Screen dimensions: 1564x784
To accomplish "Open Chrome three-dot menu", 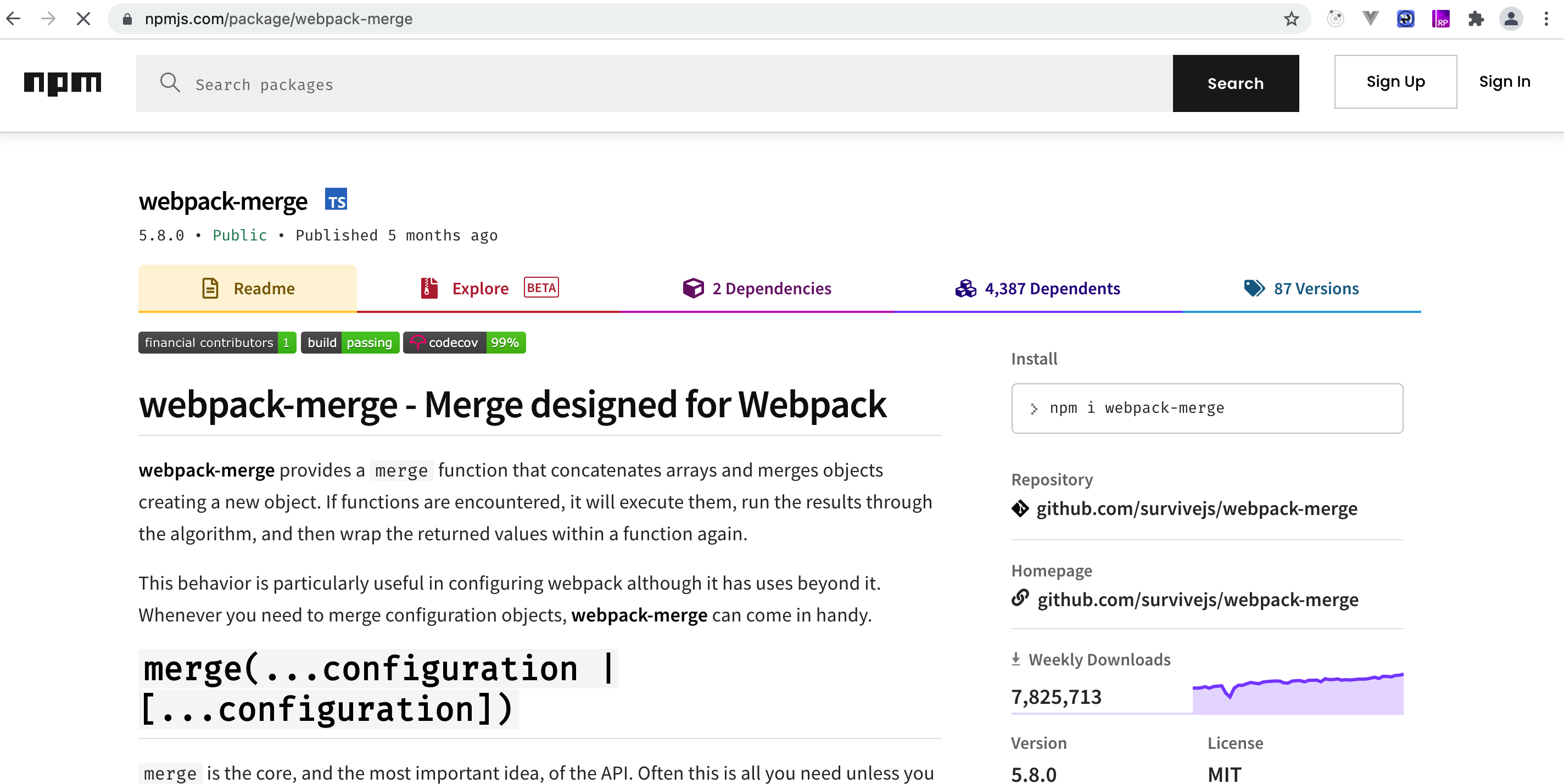I will point(1546,19).
